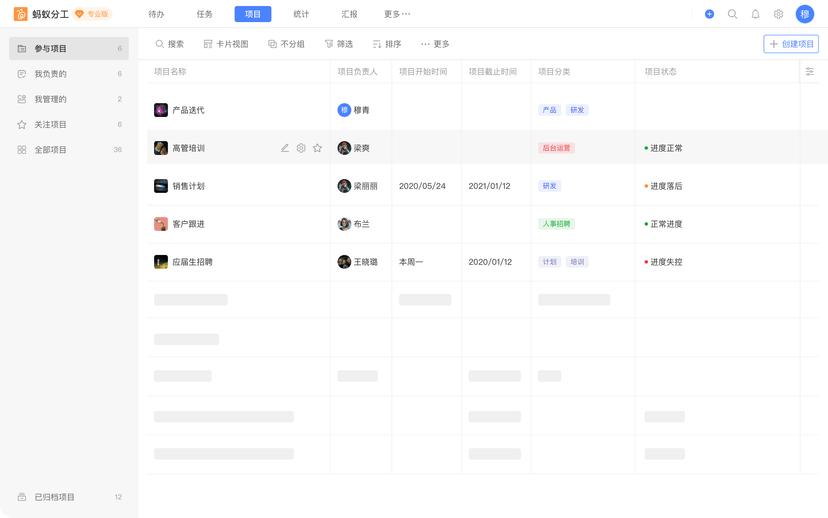Switch to the 统计 tab
This screenshot has width=828, height=518.
click(301, 14)
